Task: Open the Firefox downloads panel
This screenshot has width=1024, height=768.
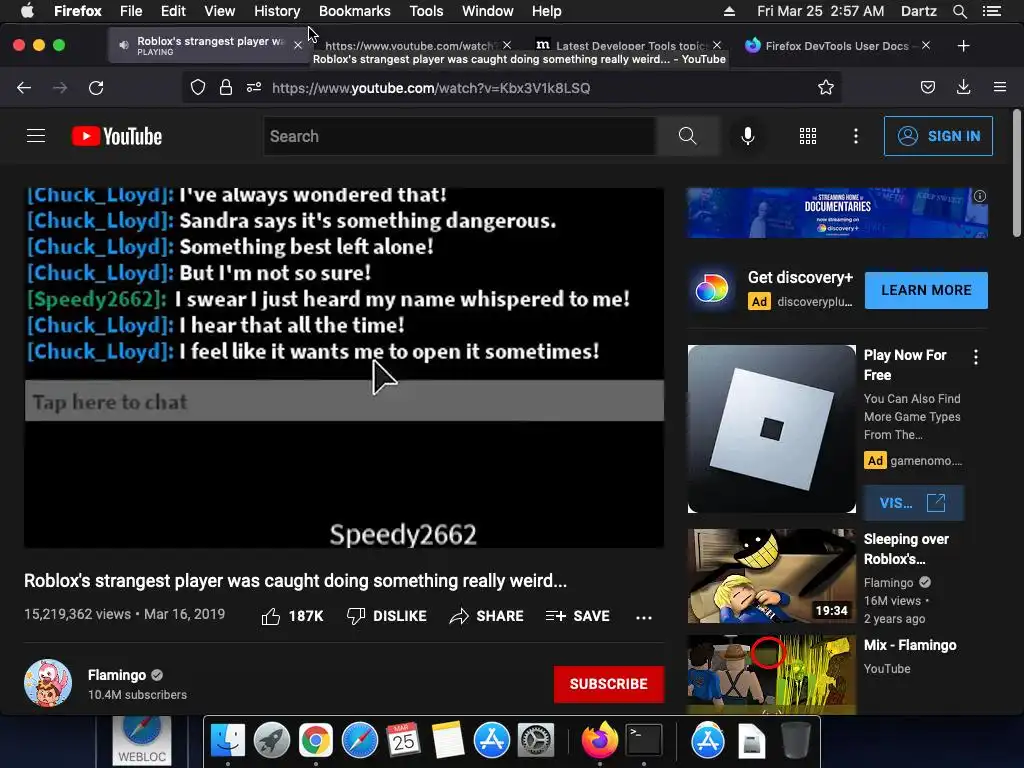Action: click(x=963, y=88)
